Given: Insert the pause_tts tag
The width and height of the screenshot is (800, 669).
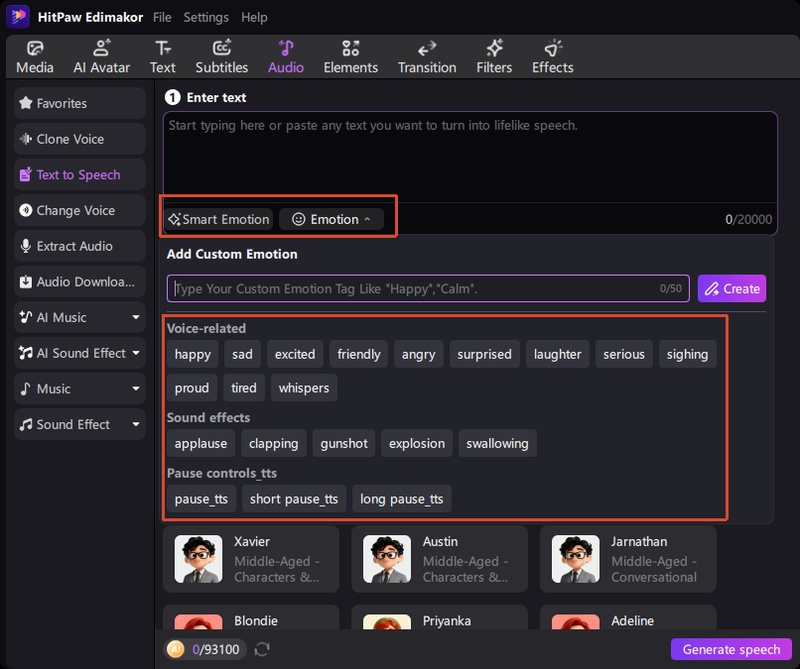Looking at the screenshot, I should point(201,499).
